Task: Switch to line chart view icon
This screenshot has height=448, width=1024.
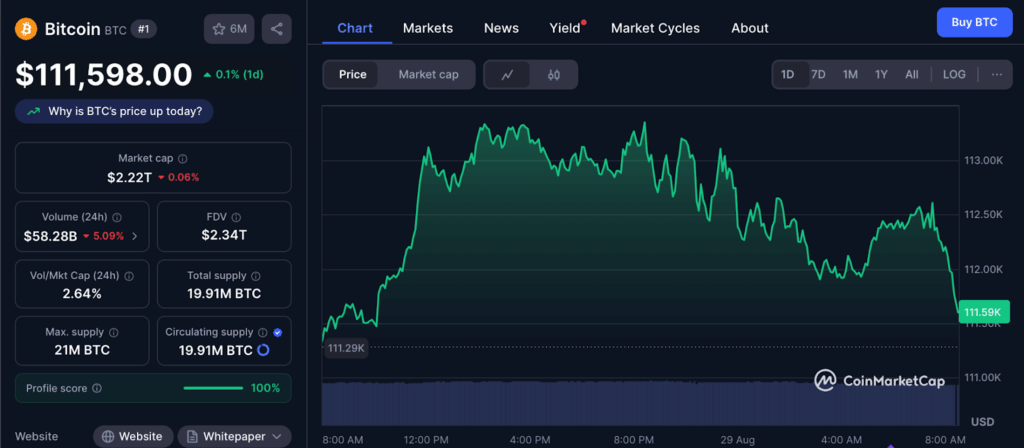Action: 508,74
